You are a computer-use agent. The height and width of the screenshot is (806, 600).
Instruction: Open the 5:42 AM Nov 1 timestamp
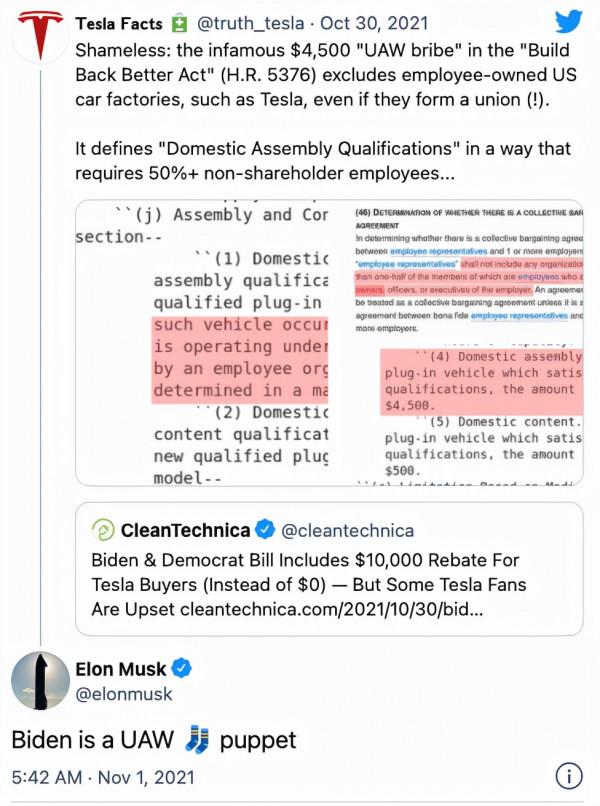coord(103,777)
